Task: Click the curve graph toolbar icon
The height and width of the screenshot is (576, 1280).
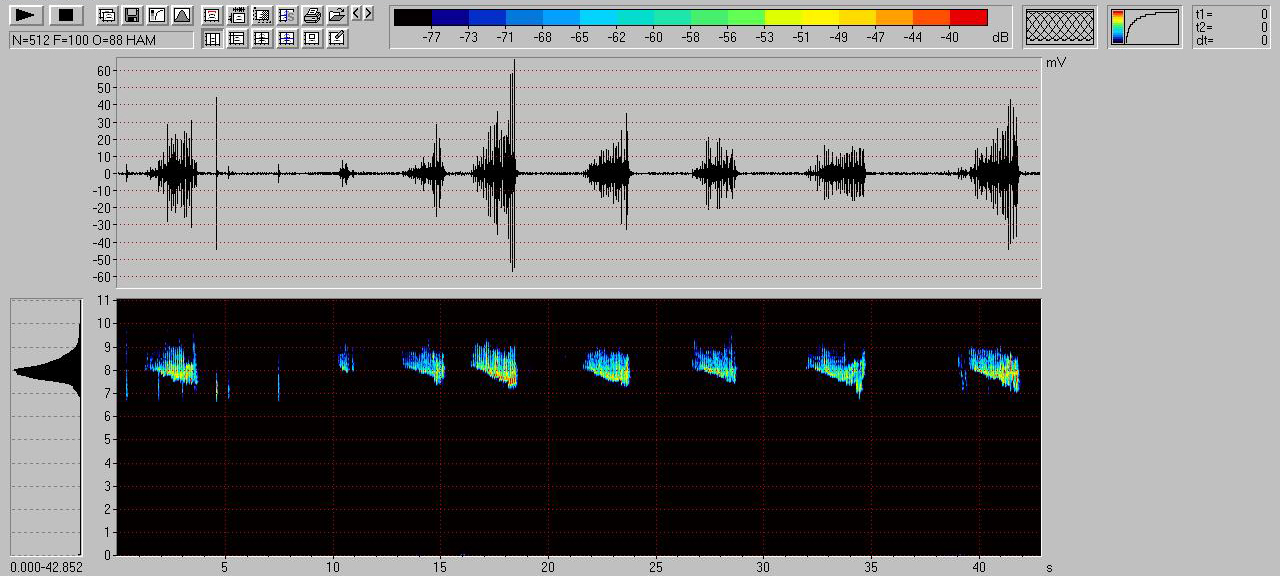Action: pyautogui.click(x=156, y=15)
